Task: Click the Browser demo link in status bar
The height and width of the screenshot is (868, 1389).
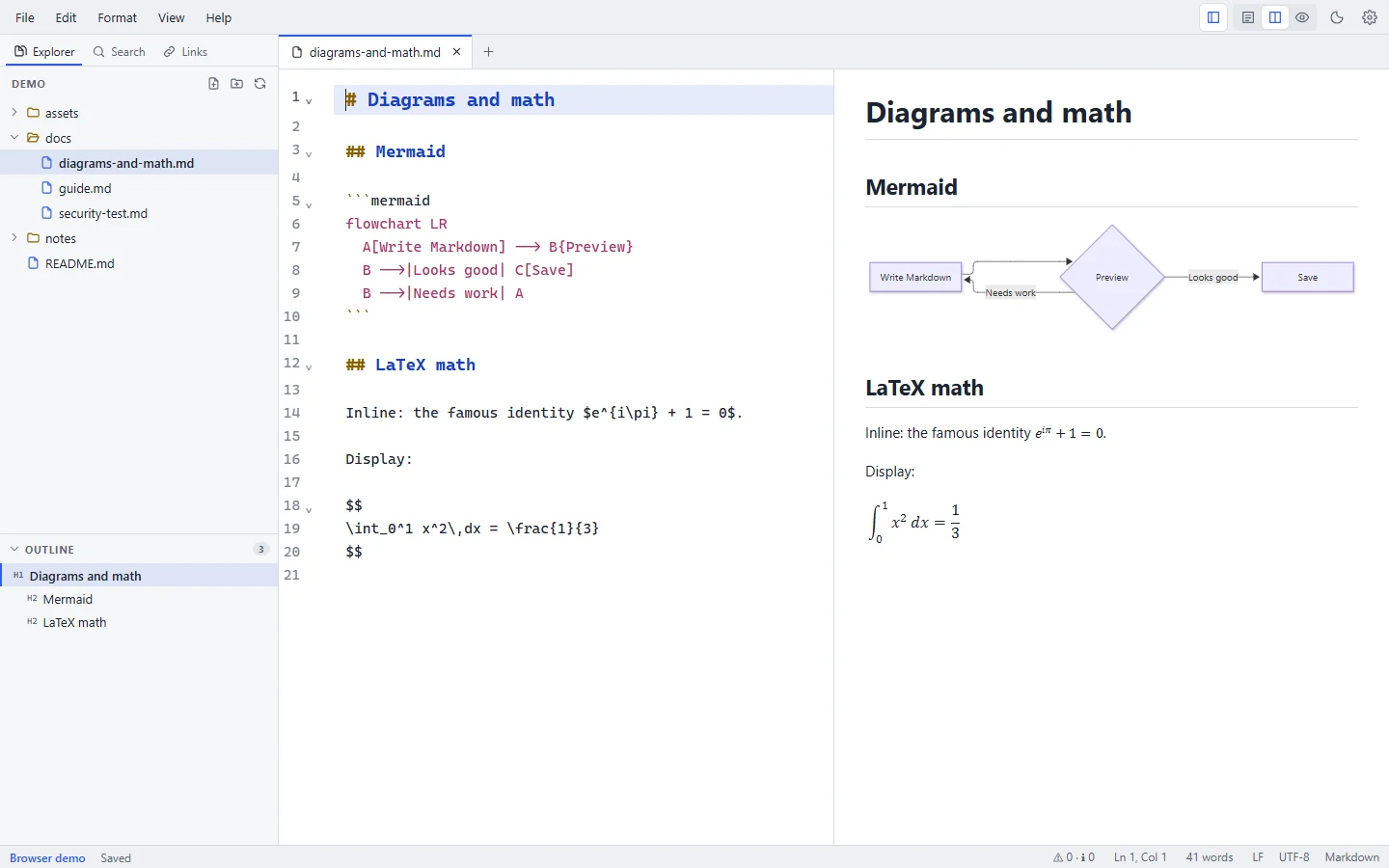Action: [x=47, y=857]
